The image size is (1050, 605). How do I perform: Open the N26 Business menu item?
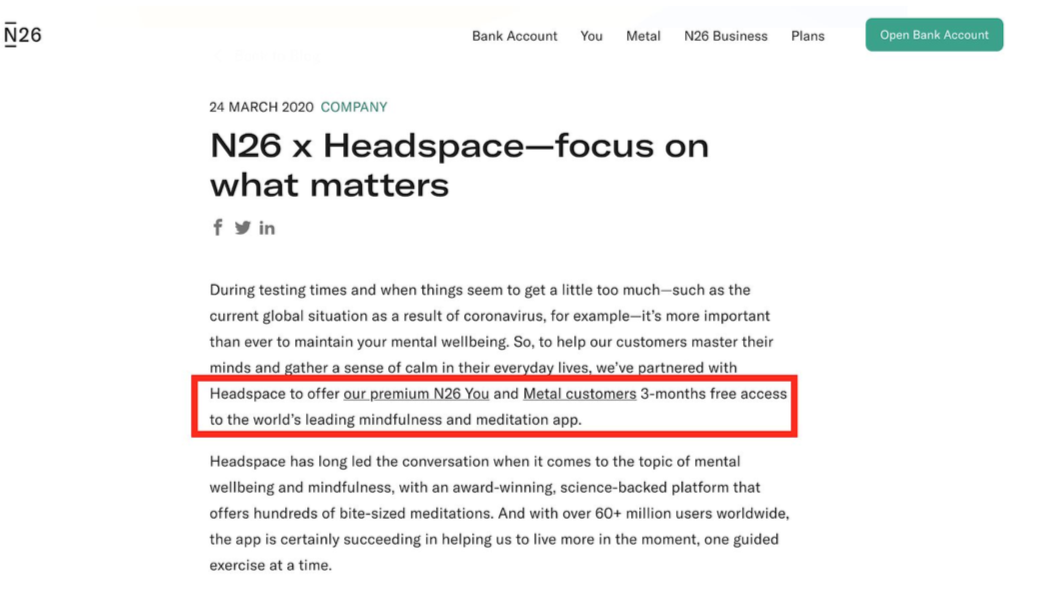click(x=725, y=36)
